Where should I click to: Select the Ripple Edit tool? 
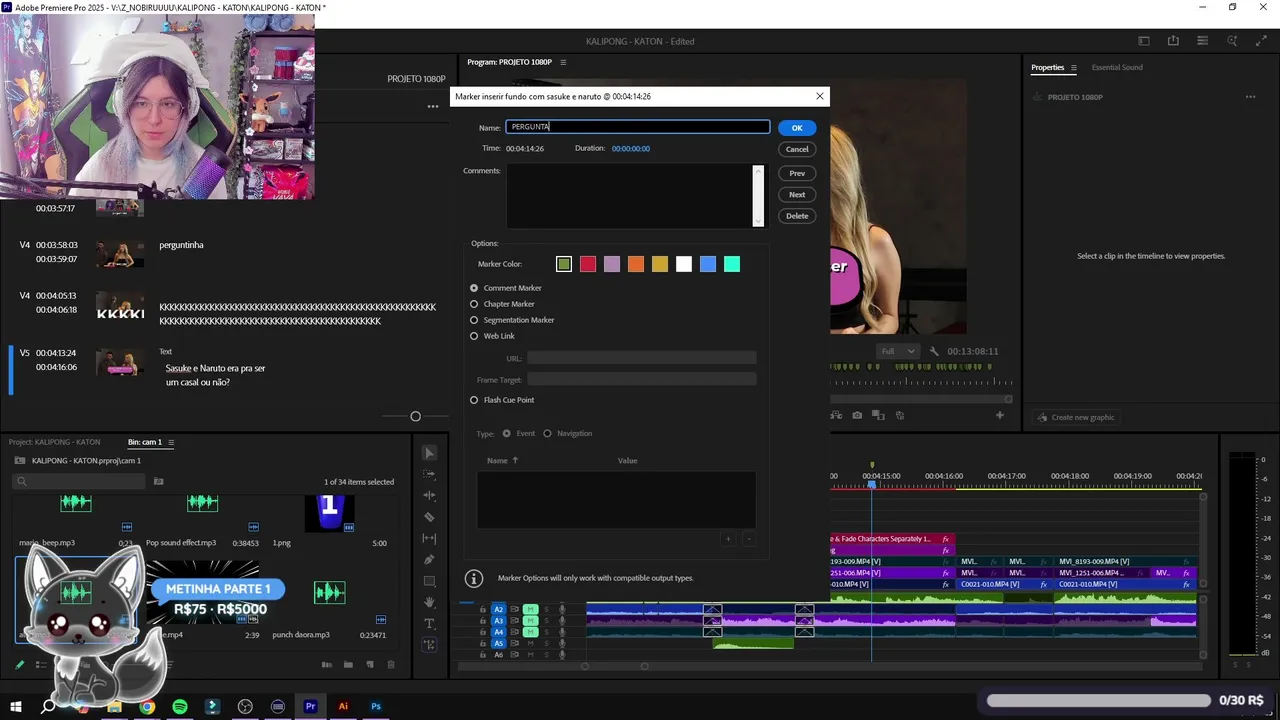pyautogui.click(x=429, y=495)
